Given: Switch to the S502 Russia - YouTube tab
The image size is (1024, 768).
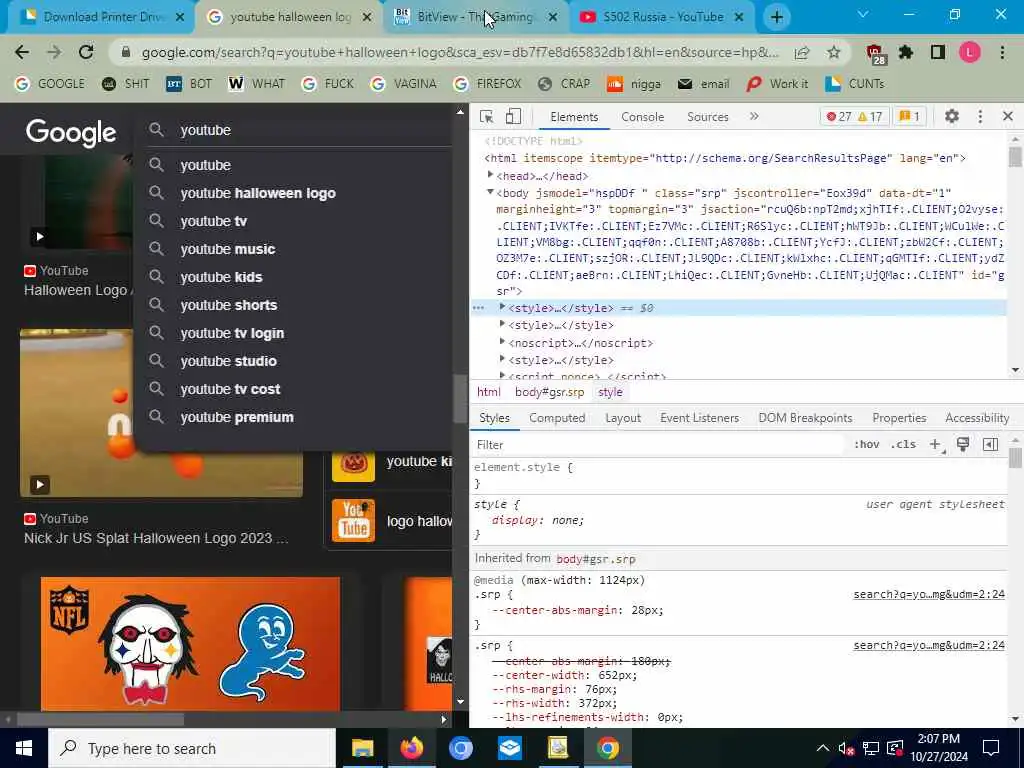Looking at the screenshot, I should 662,17.
